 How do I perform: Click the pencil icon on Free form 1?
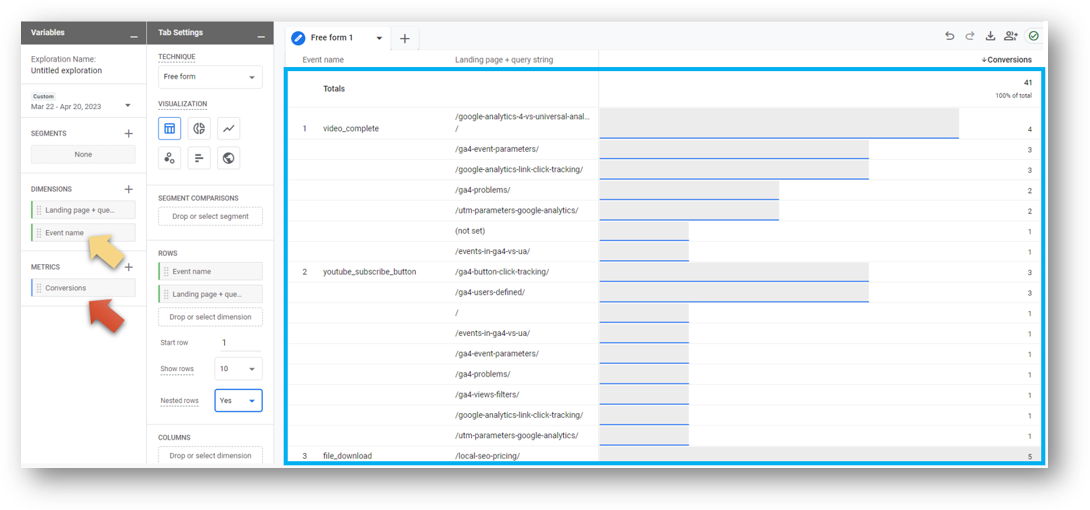coord(298,38)
